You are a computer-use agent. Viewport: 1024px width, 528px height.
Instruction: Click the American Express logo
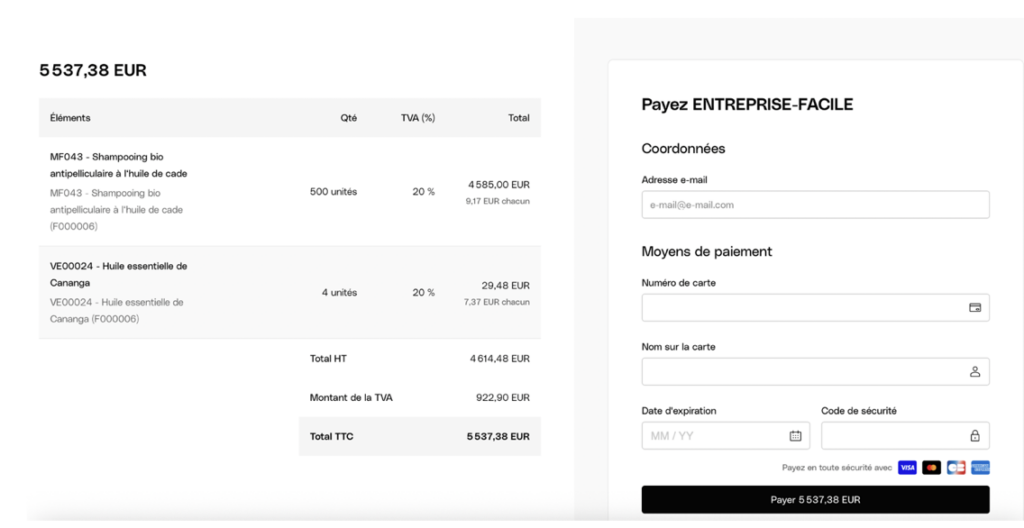(x=980, y=467)
